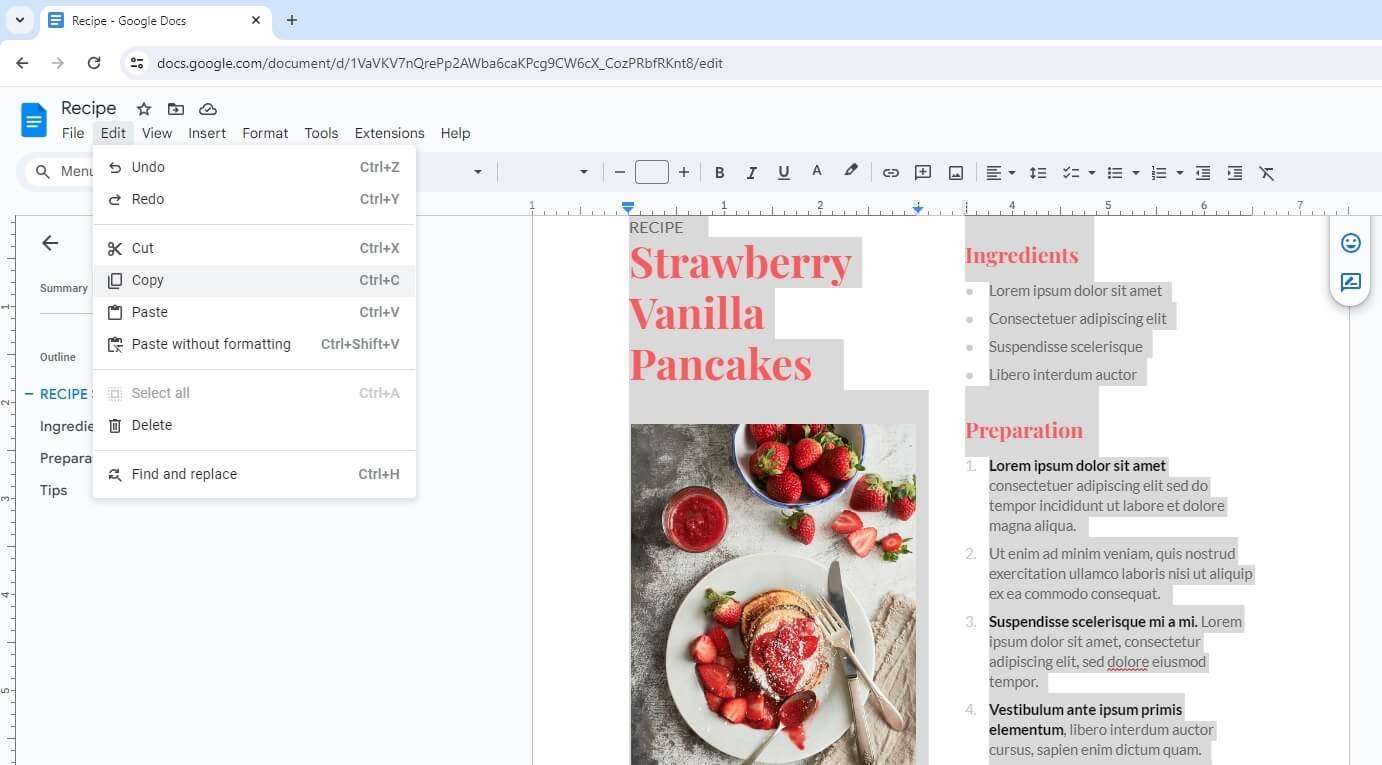Click the 'Libero interdum auctor' bullet
1382x765 pixels.
1063,375
